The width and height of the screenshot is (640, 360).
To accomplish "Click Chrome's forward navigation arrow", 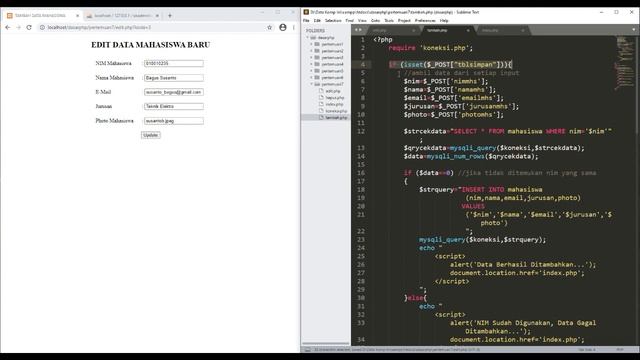I will pyautogui.click(x=18, y=27).
